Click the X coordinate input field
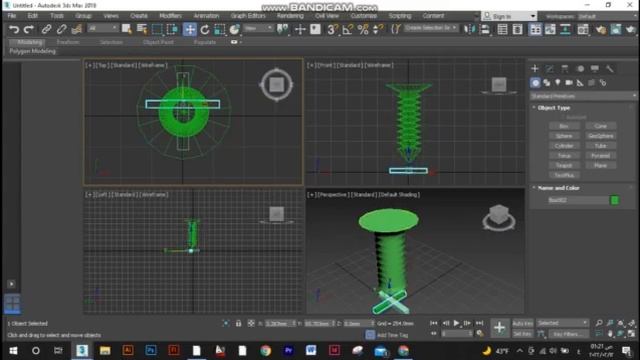This screenshot has height=360, width=640. click(x=278, y=323)
